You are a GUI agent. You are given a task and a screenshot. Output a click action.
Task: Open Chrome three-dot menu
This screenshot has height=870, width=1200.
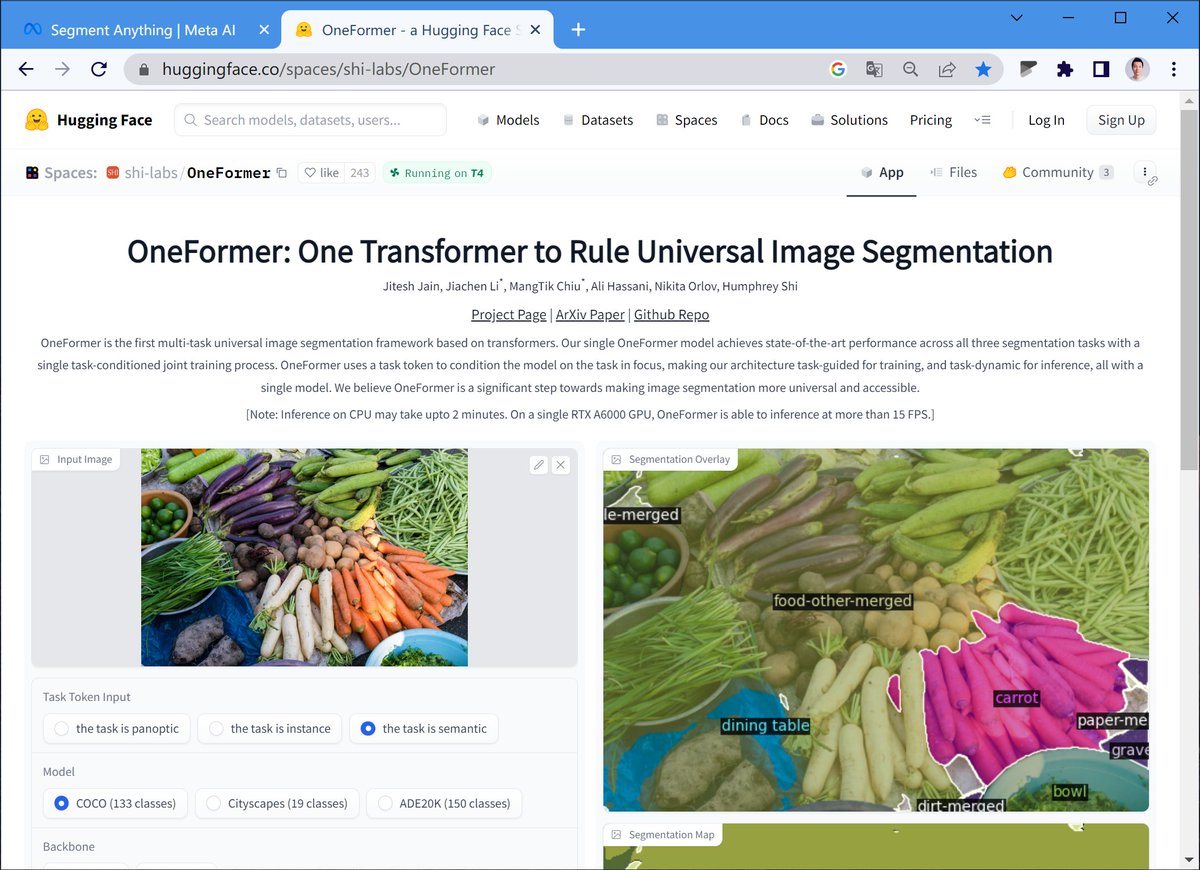[1173, 69]
